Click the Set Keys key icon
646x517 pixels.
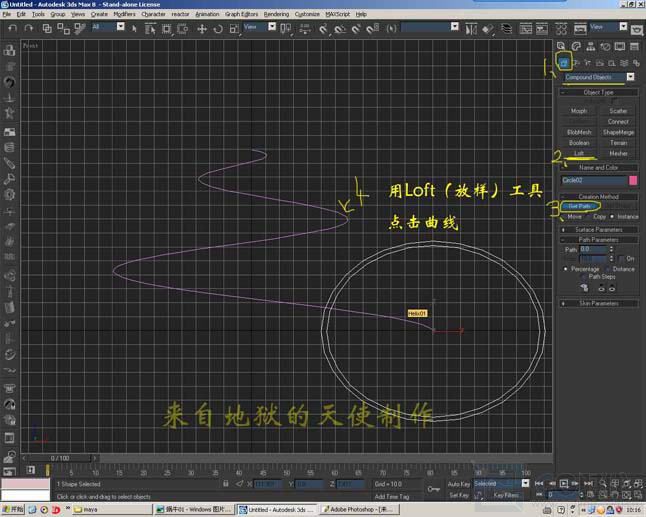pyautogui.click(x=433, y=489)
